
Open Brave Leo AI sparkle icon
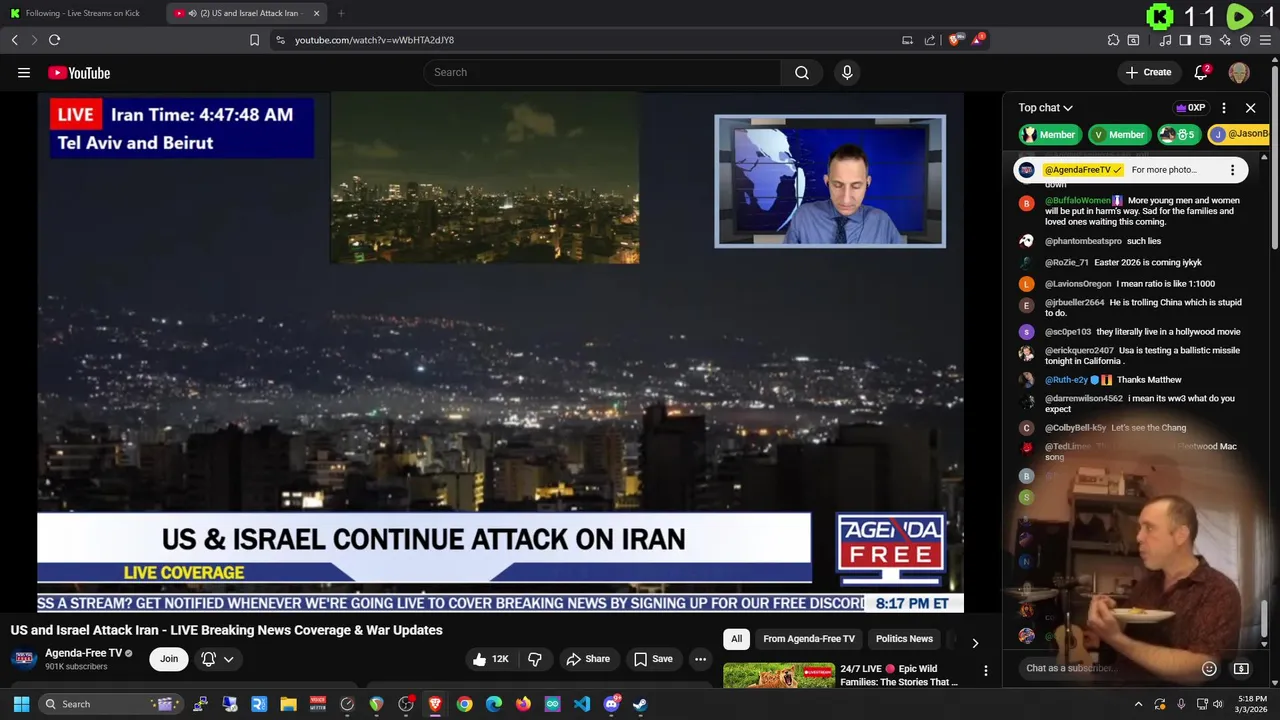pos(1225,40)
